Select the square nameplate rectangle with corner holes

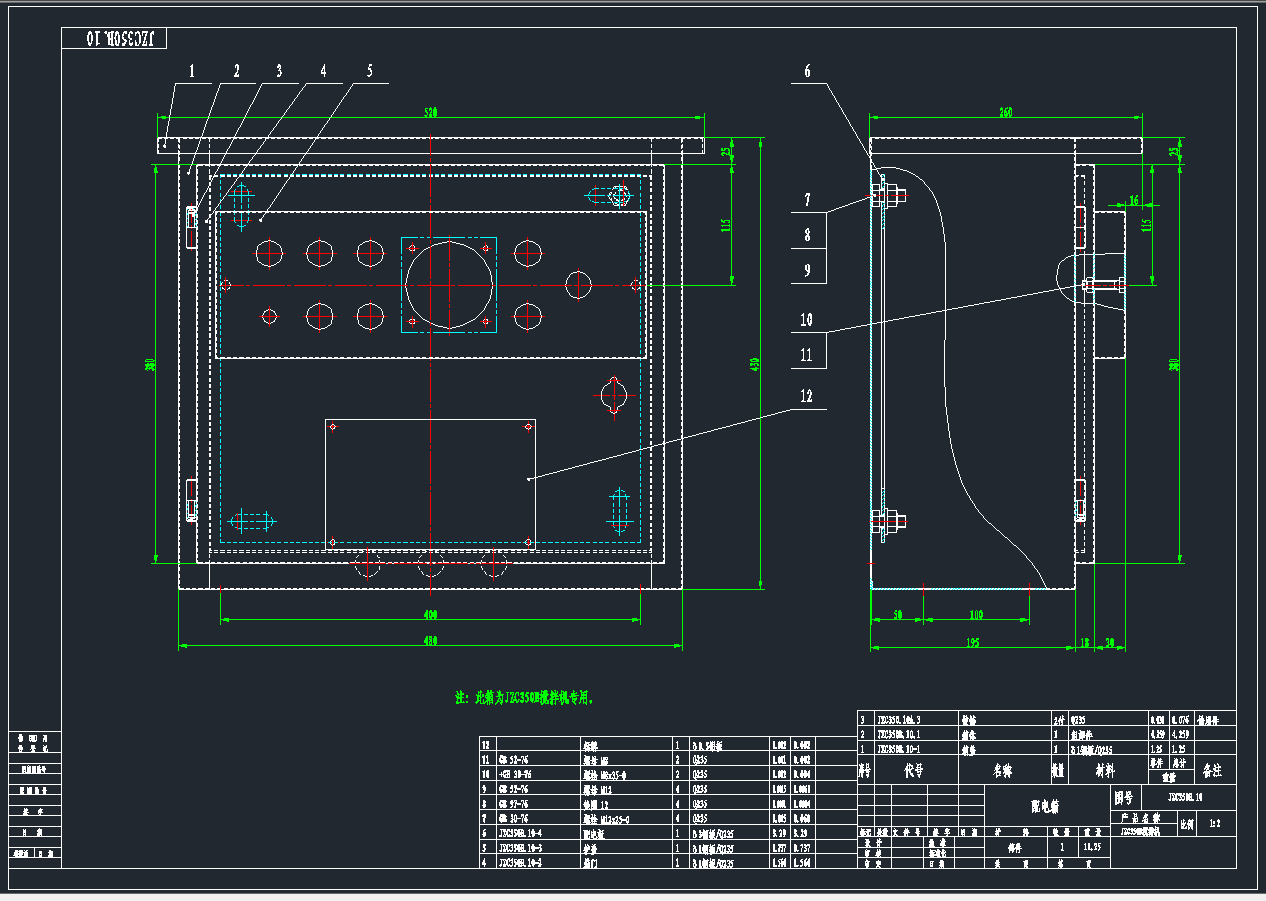pos(430,484)
